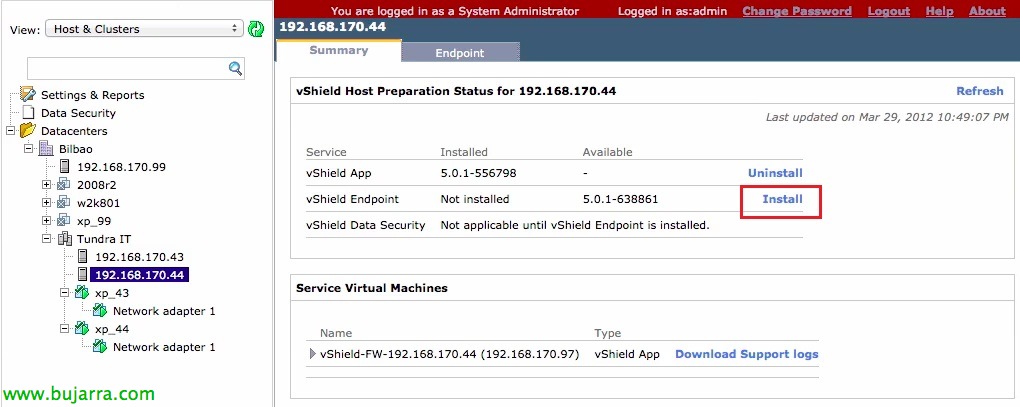Collapse the Tundra IT cluster node
This screenshot has width=1020, height=407.
(46, 239)
